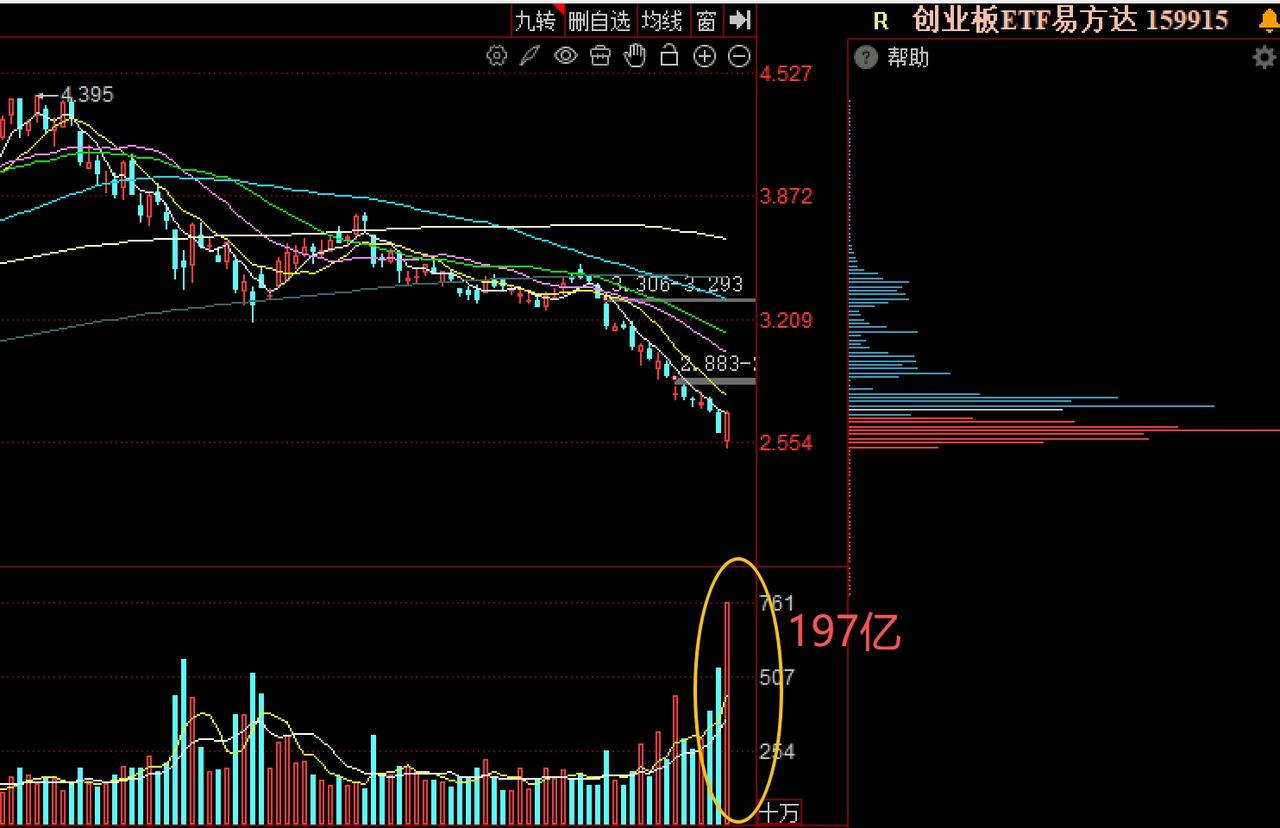
Task: Click the orange alert bell icon
Action: tap(1267, 20)
